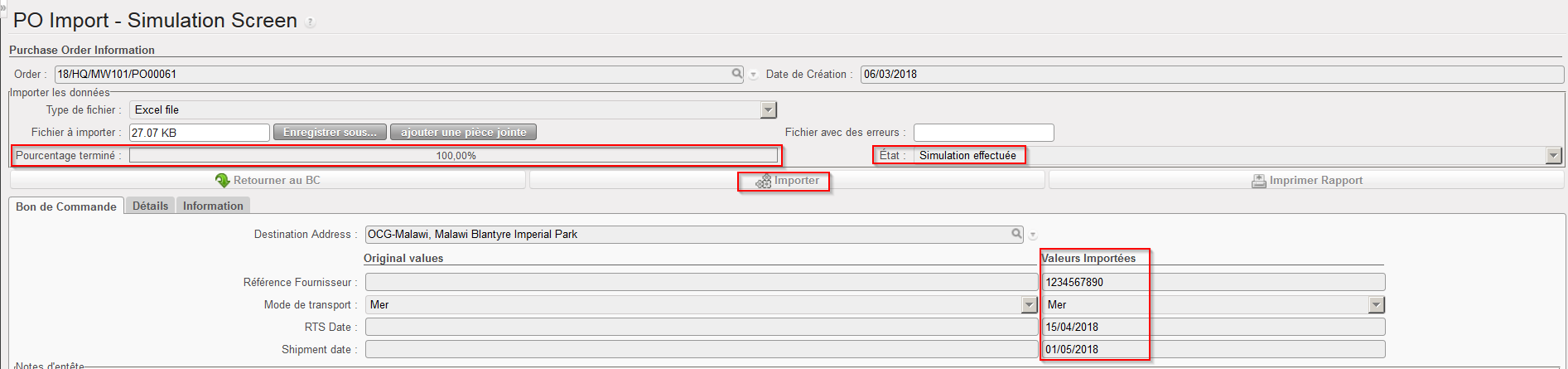Click the Retourner au BC button

click(x=268, y=180)
